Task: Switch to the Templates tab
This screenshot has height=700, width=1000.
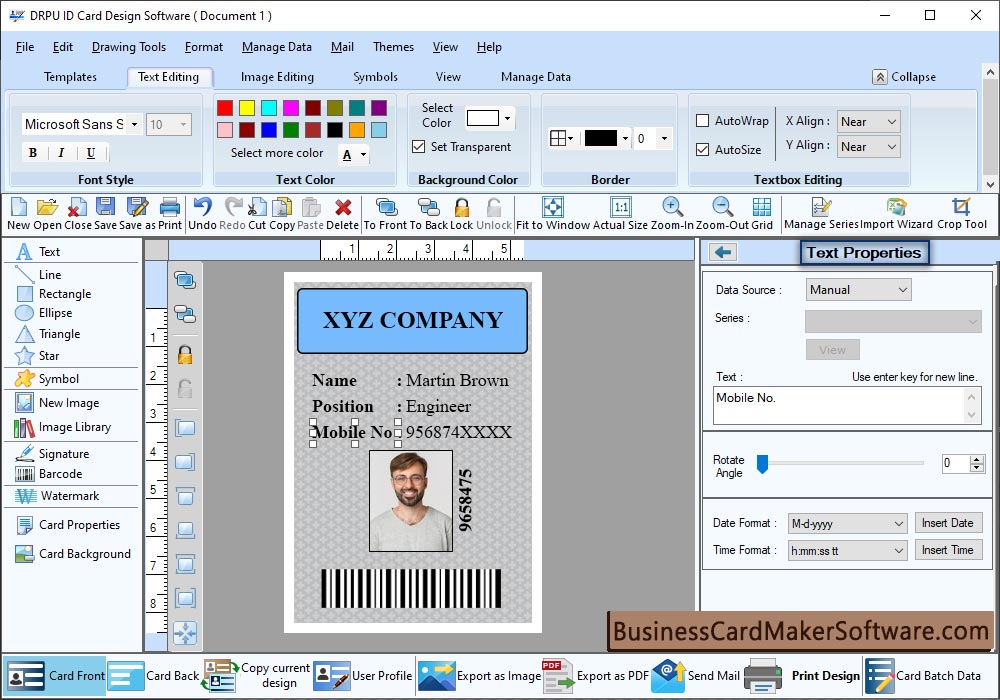Action: coord(70,77)
